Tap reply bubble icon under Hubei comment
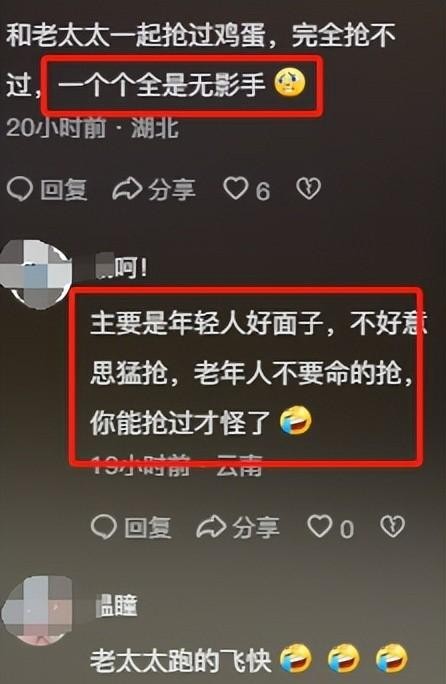 point(20,189)
